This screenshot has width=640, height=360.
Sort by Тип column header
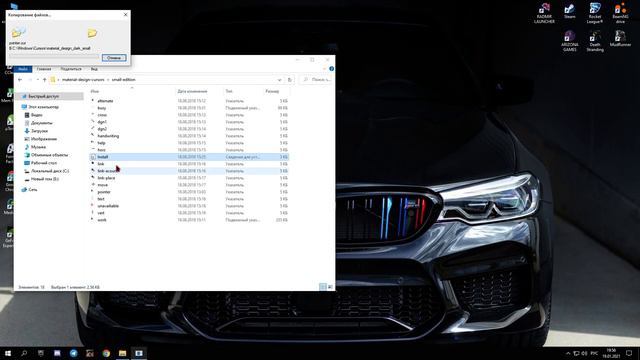pos(229,91)
